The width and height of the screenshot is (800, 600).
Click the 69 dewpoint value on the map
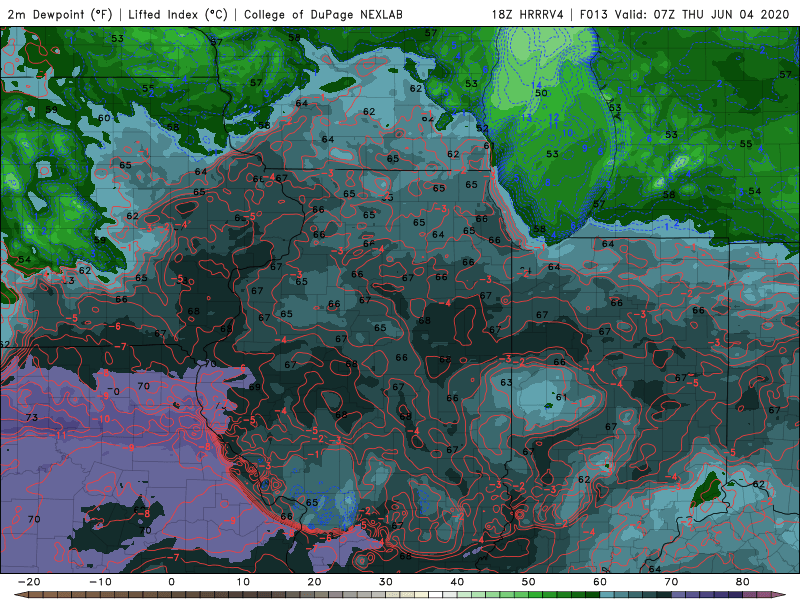point(255,387)
